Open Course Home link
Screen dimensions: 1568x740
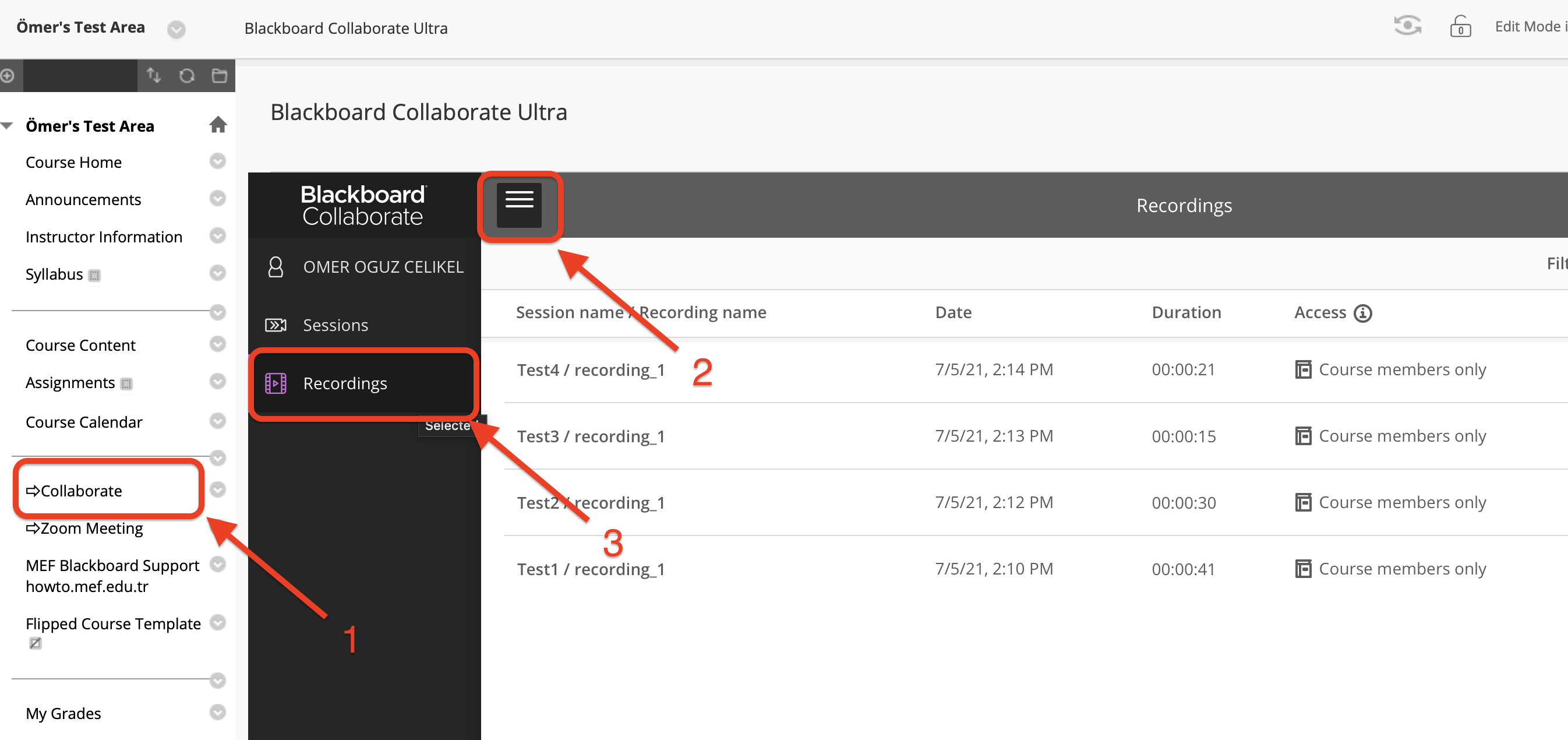(73, 163)
